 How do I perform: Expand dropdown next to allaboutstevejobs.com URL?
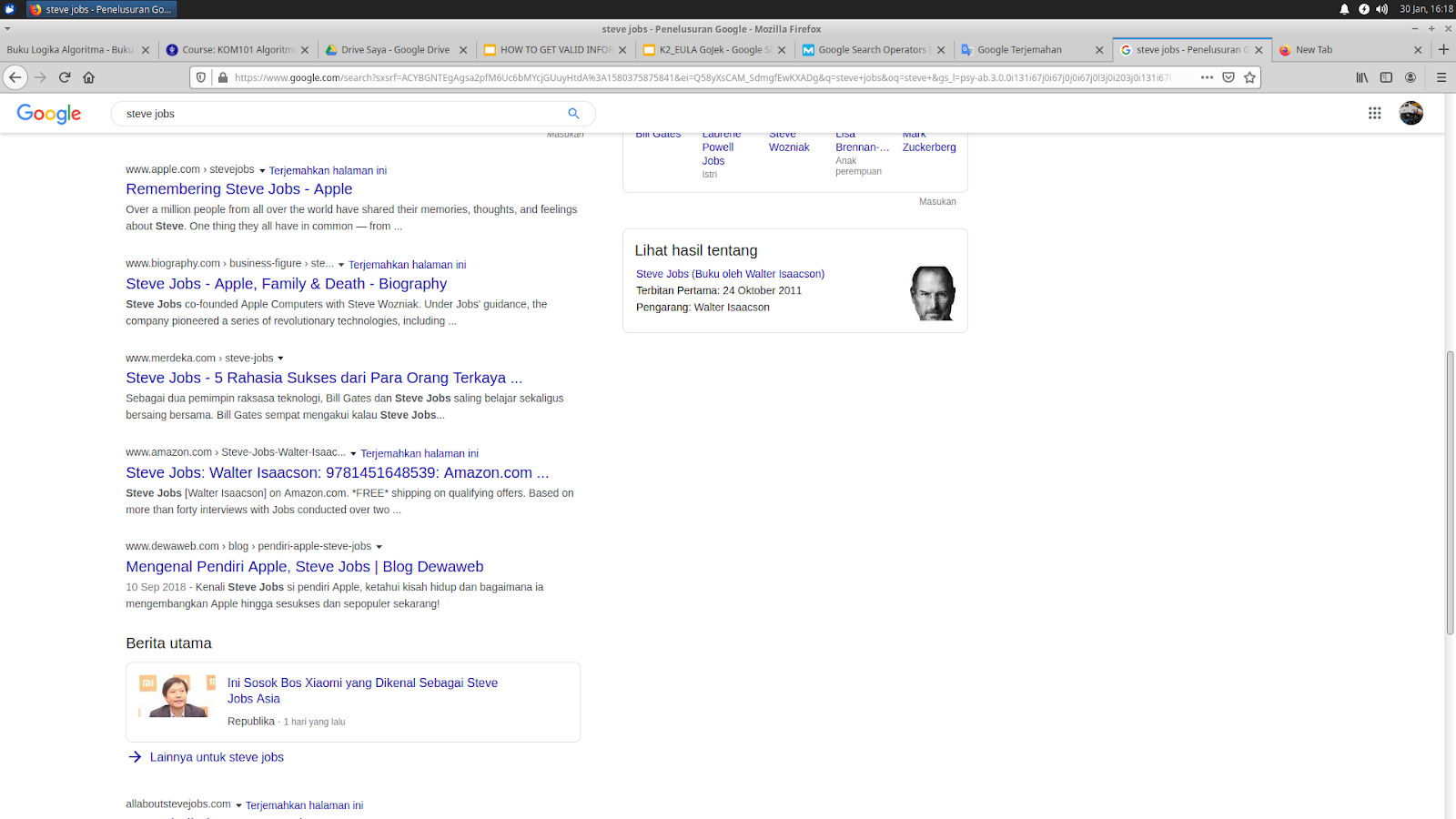[x=238, y=805]
